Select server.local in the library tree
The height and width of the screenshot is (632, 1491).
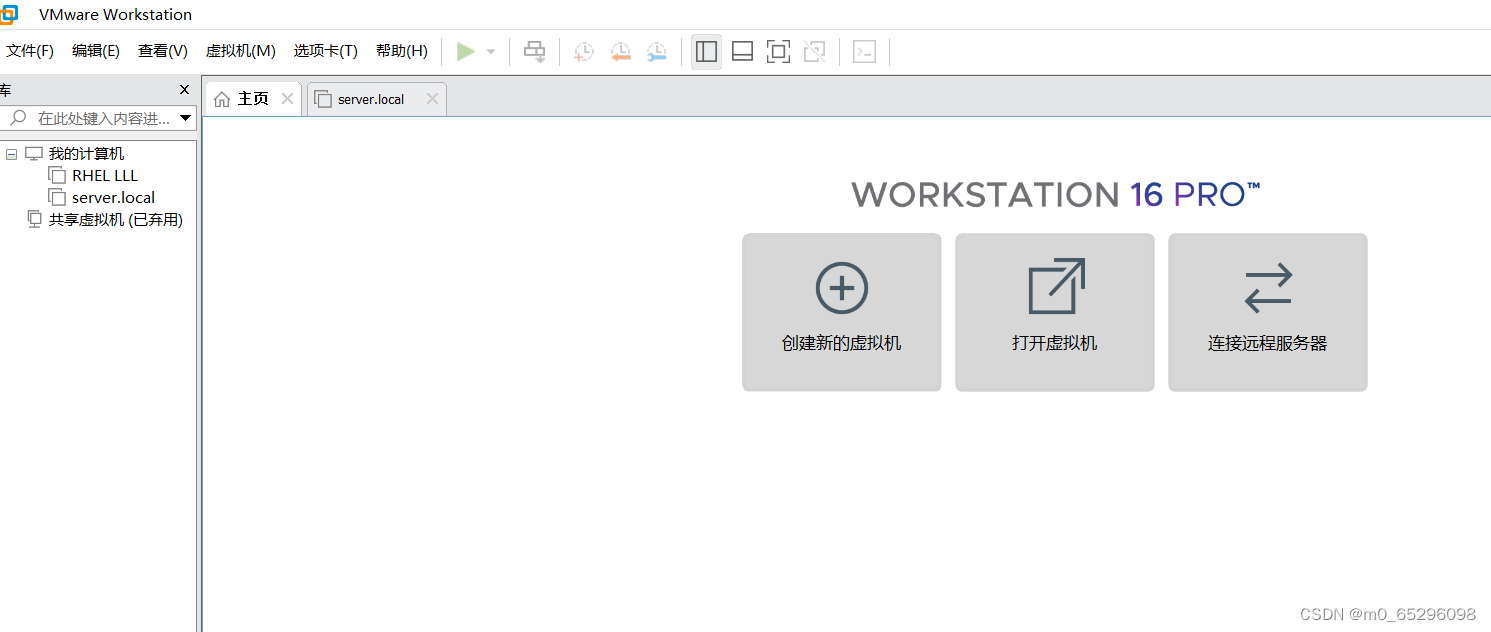[x=113, y=197]
